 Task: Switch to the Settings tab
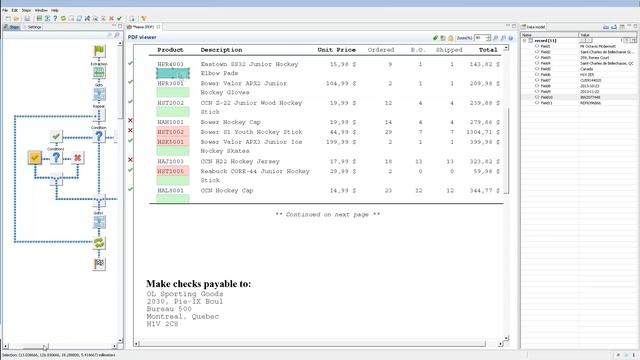tap(32, 27)
